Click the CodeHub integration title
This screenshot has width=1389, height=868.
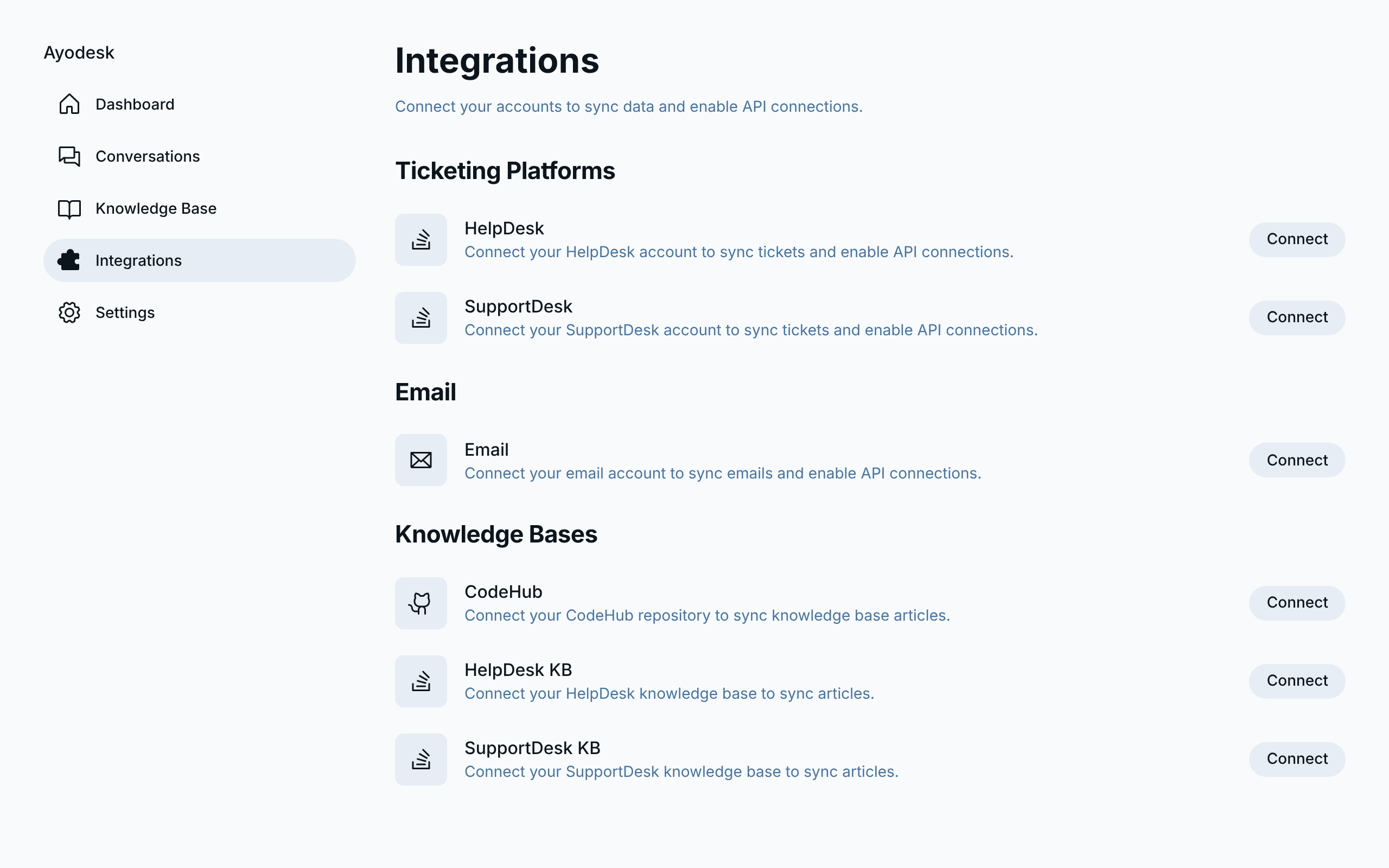(504, 592)
